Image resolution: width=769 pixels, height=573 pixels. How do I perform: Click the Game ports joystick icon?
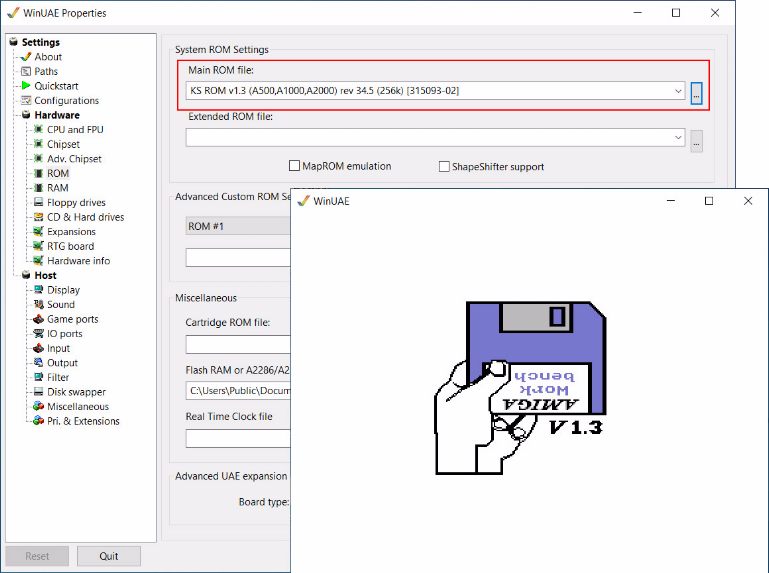pos(38,319)
